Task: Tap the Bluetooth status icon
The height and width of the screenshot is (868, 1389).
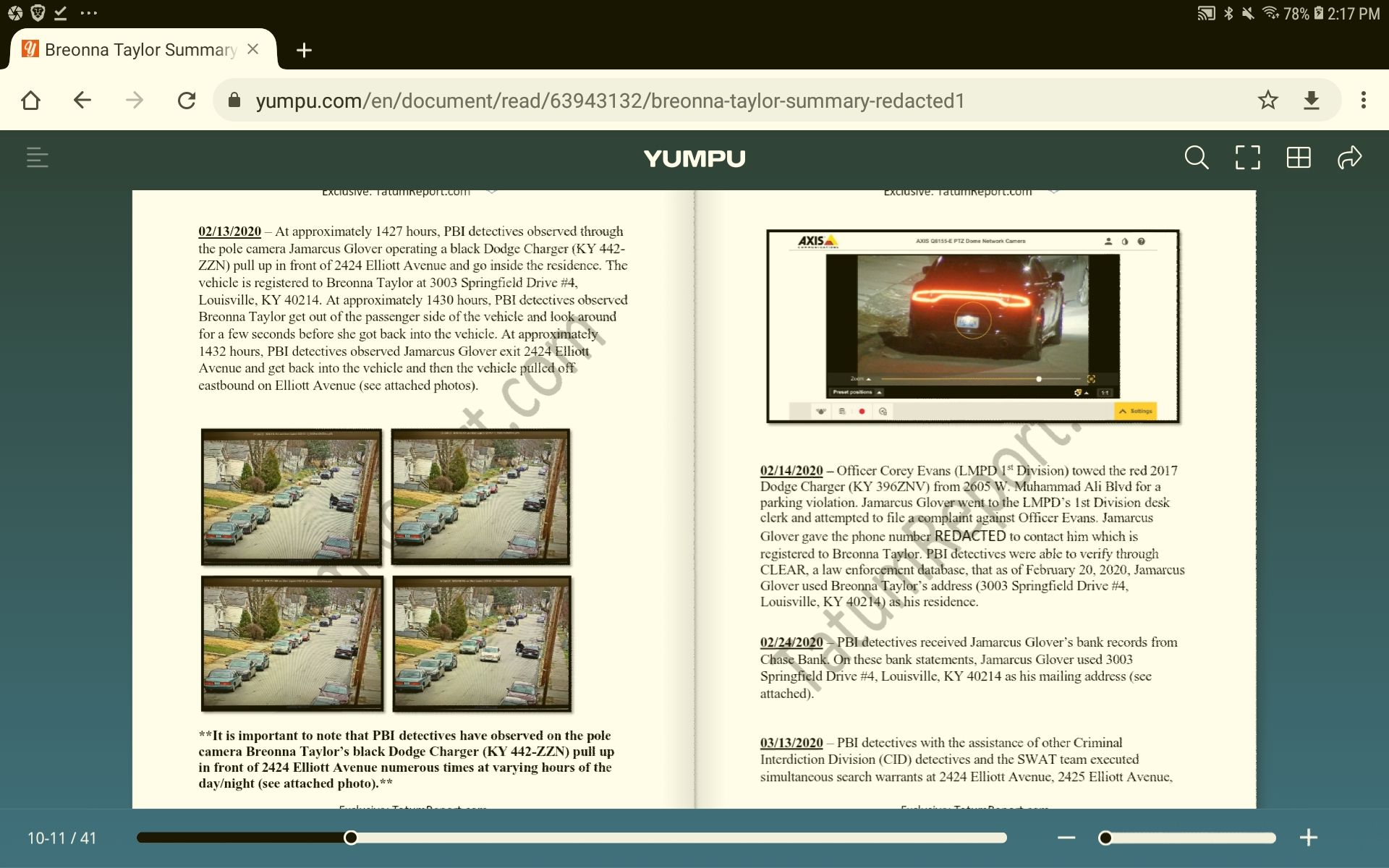Action: coord(1228,13)
